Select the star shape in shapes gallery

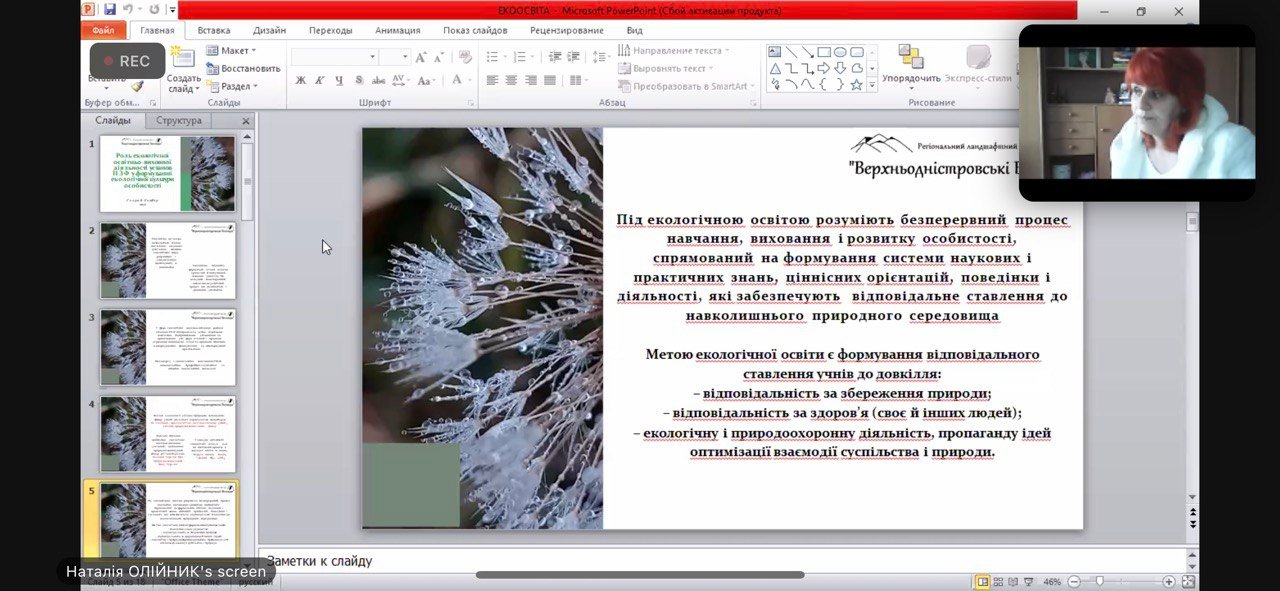tap(856, 85)
